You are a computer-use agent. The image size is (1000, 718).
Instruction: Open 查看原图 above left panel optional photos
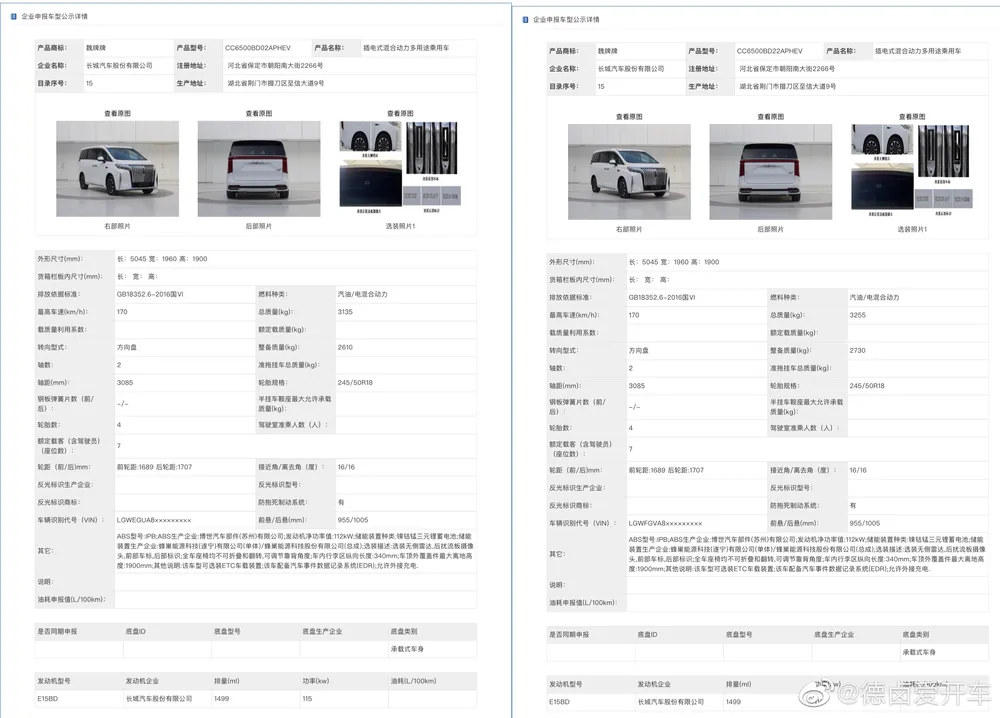[400, 114]
